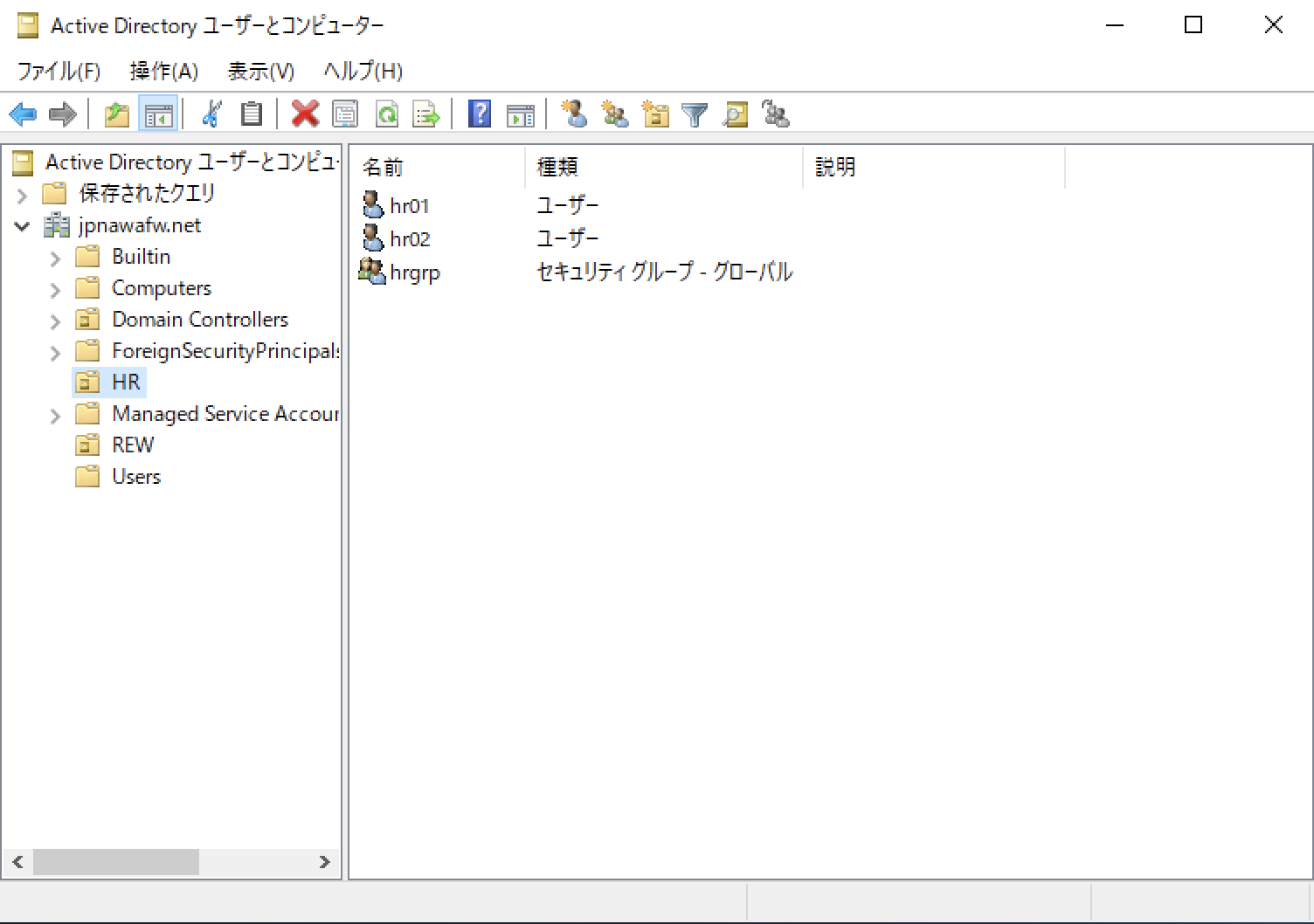Image resolution: width=1314 pixels, height=924 pixels.
Task: Select the hr01 name text
Action: tap(410, 206)
